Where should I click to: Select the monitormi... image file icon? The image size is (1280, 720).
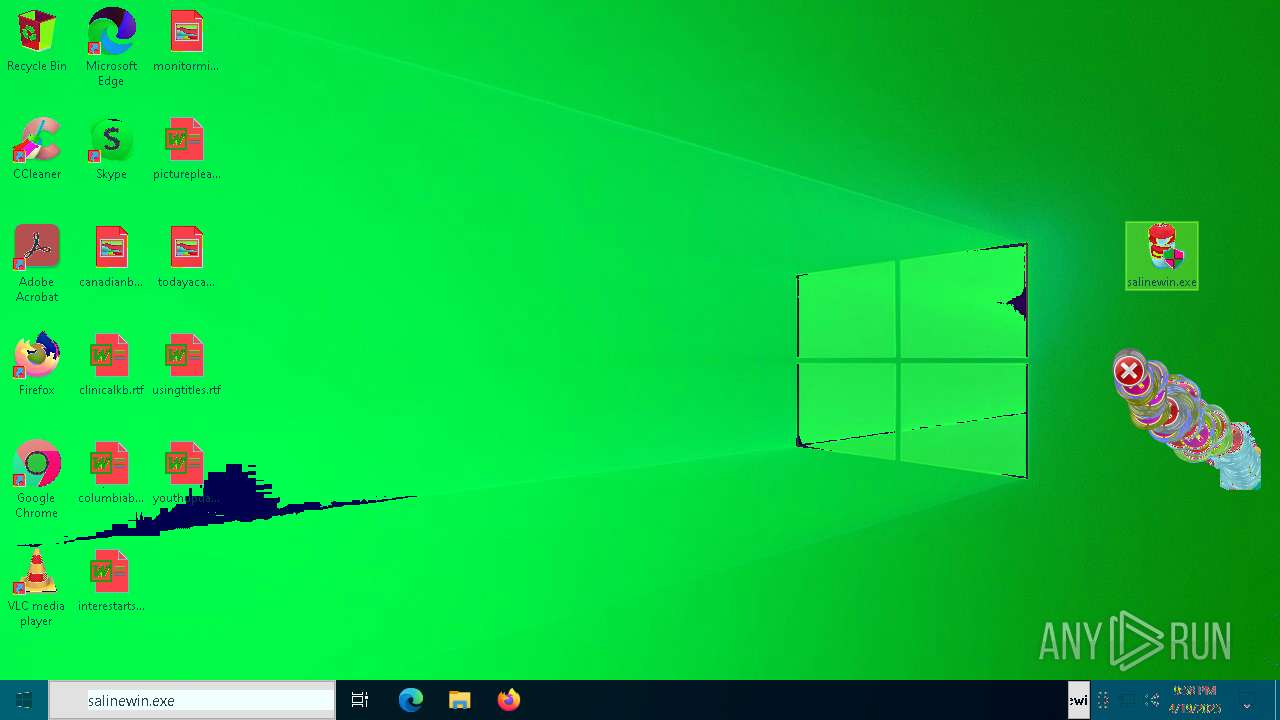coord(186,40)
